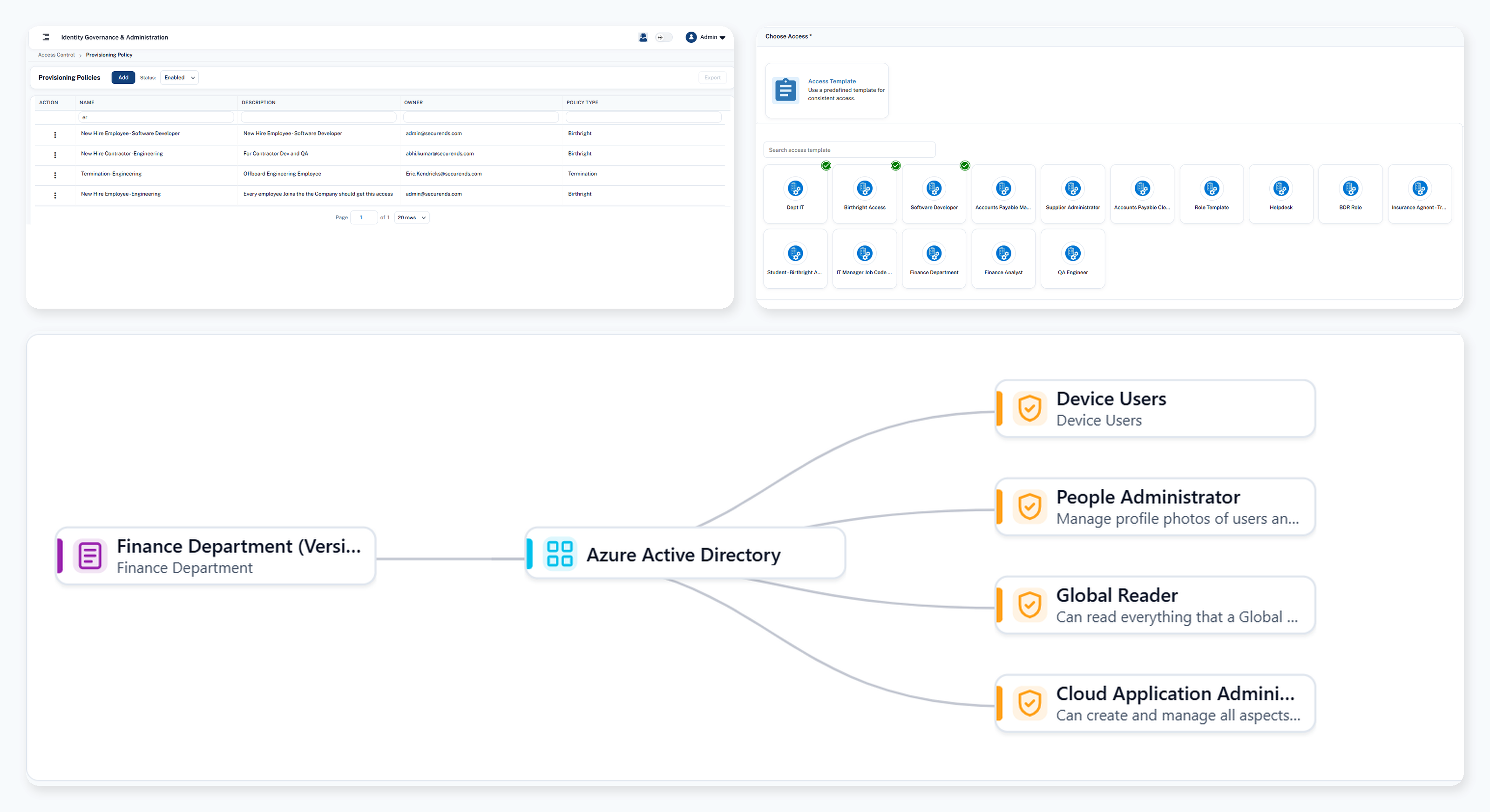Image resolution: width=1490 pixels, height=812 pixels.
Task: Open action menu for New Hire Contractor-Engineering
Action: click(x=55, y=155)
